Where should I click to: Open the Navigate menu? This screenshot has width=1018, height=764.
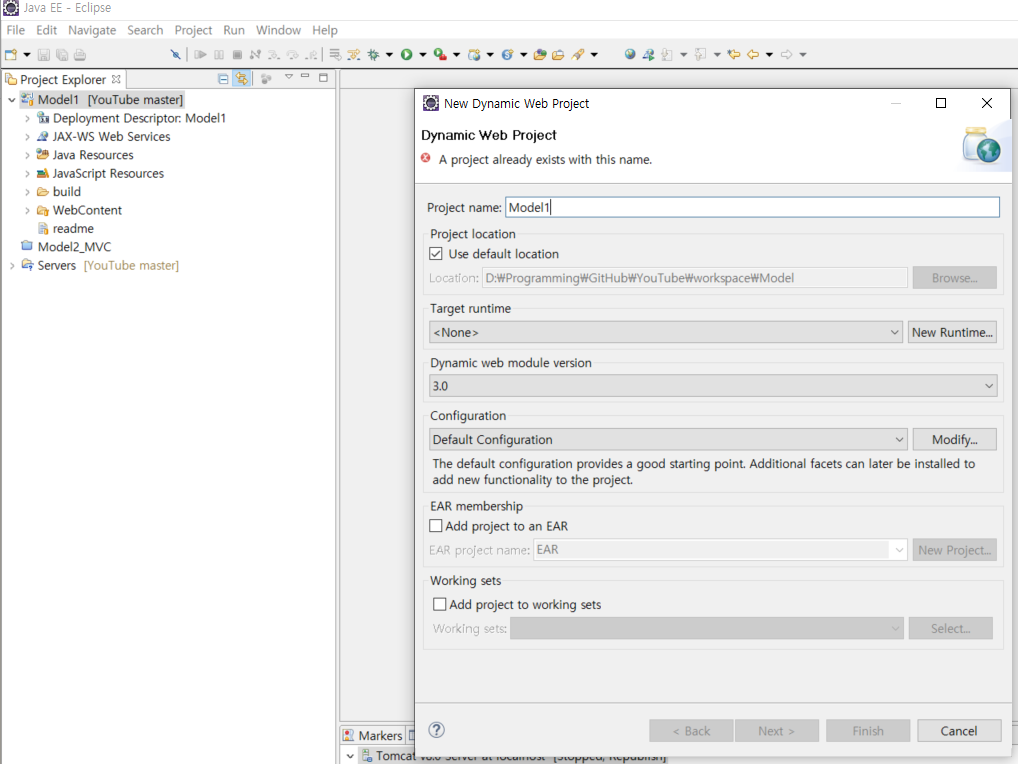point(92,31)
